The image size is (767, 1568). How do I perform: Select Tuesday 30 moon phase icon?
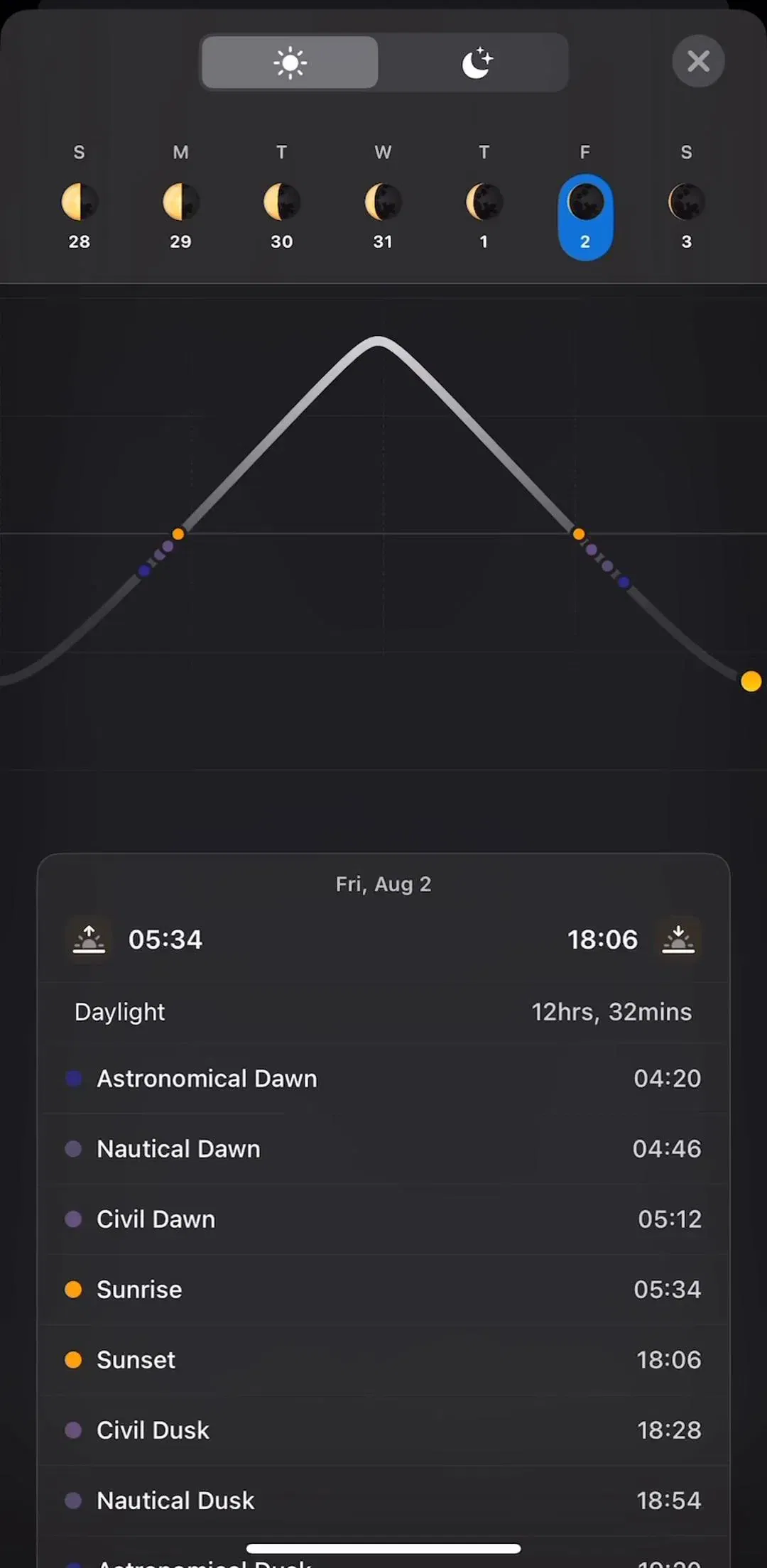pos(282,202)
